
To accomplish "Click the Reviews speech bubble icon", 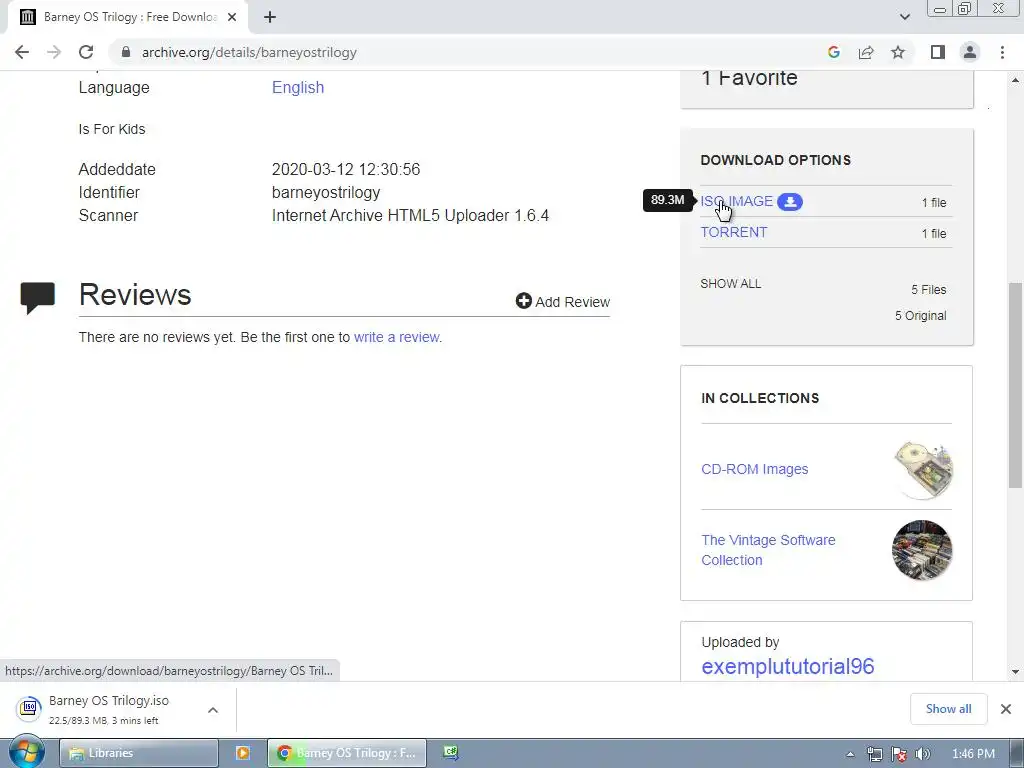I will pyautogui.click(x=37, y=297).
